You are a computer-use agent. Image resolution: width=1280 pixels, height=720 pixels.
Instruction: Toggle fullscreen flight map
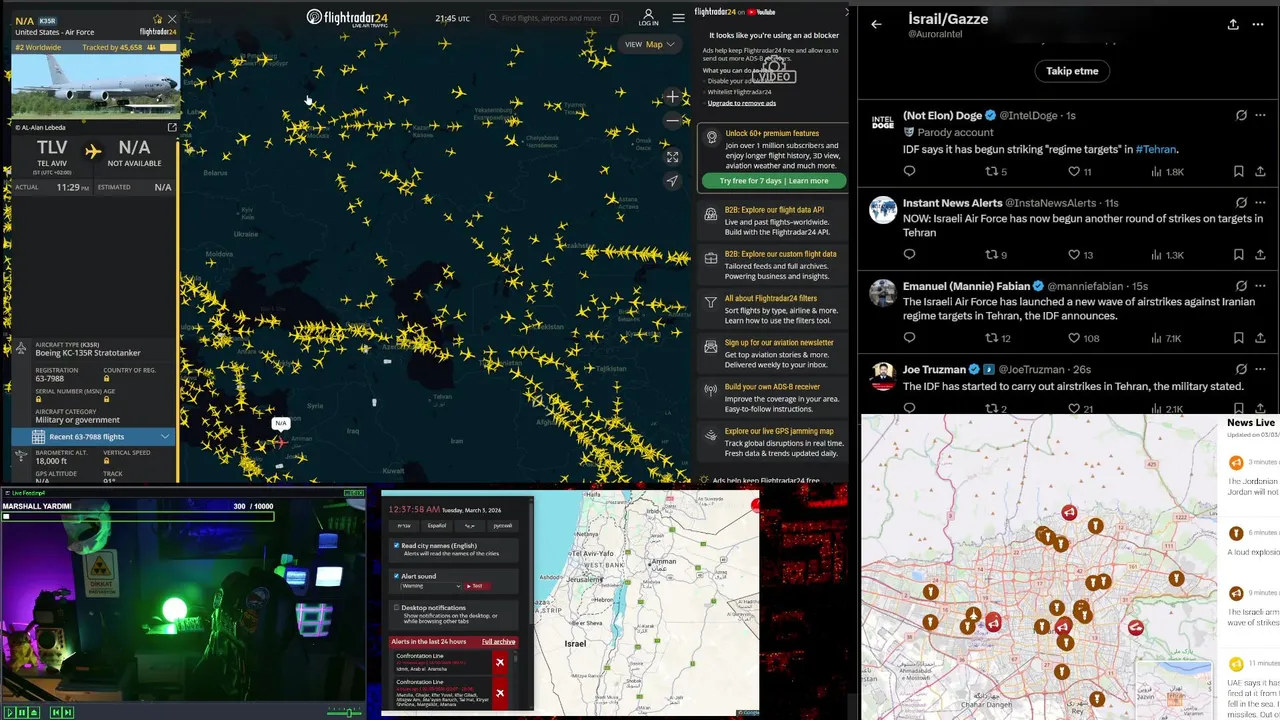coord(673,157)
